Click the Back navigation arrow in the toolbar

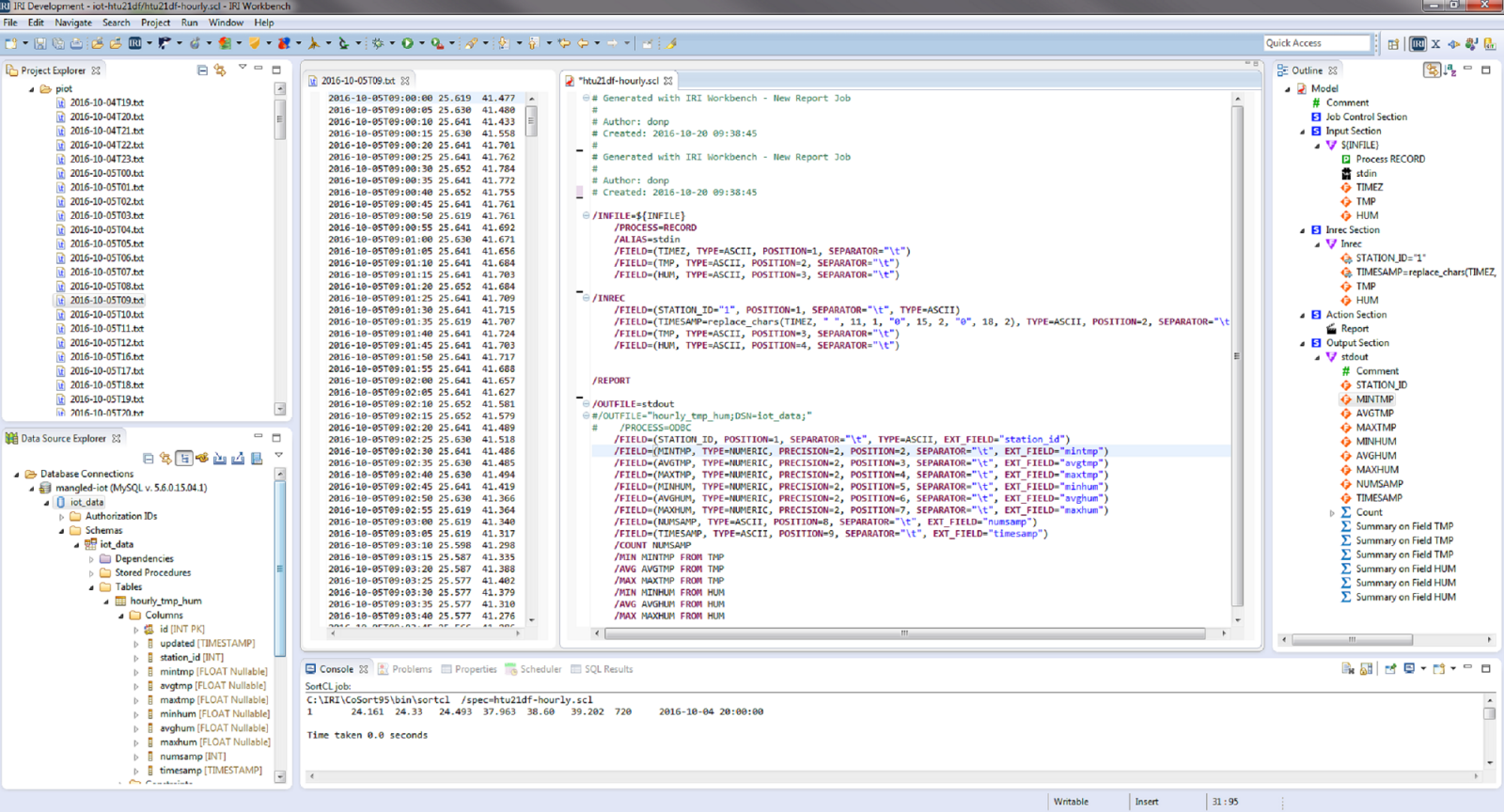(x=583, y=43)
